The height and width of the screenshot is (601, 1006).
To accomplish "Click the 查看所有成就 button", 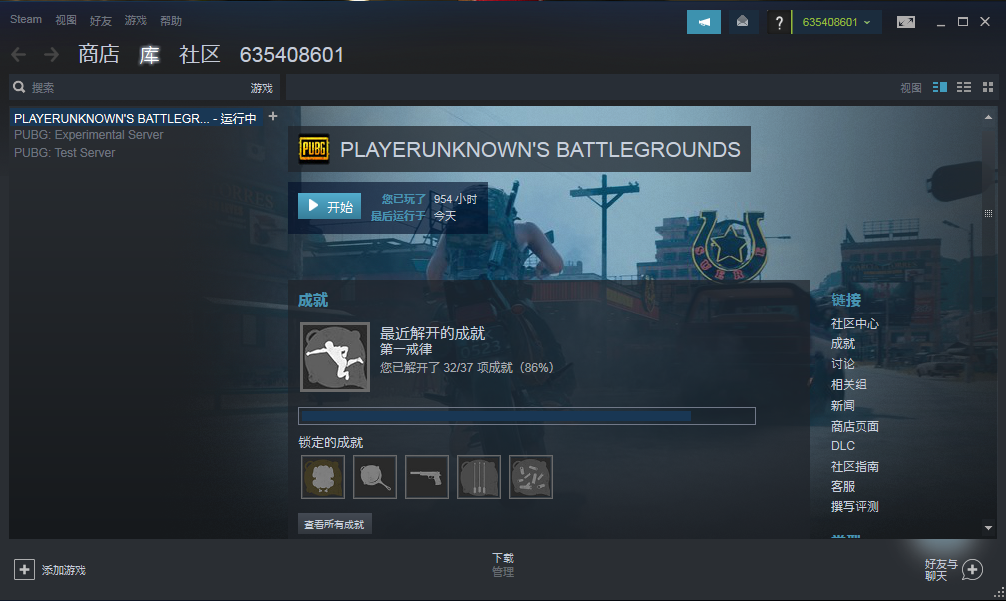I will click(x=334, y=524).
